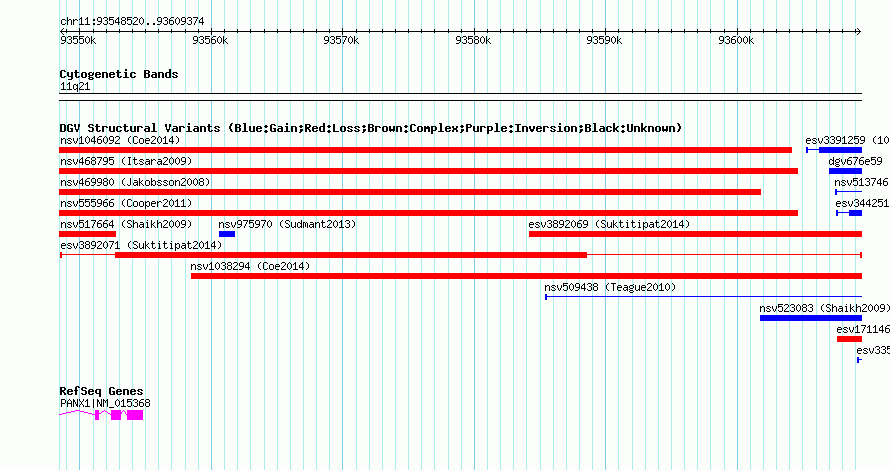The image size is (890, 470).
Task: Click the 93600k ruler tick label
Action: (736, 40)
